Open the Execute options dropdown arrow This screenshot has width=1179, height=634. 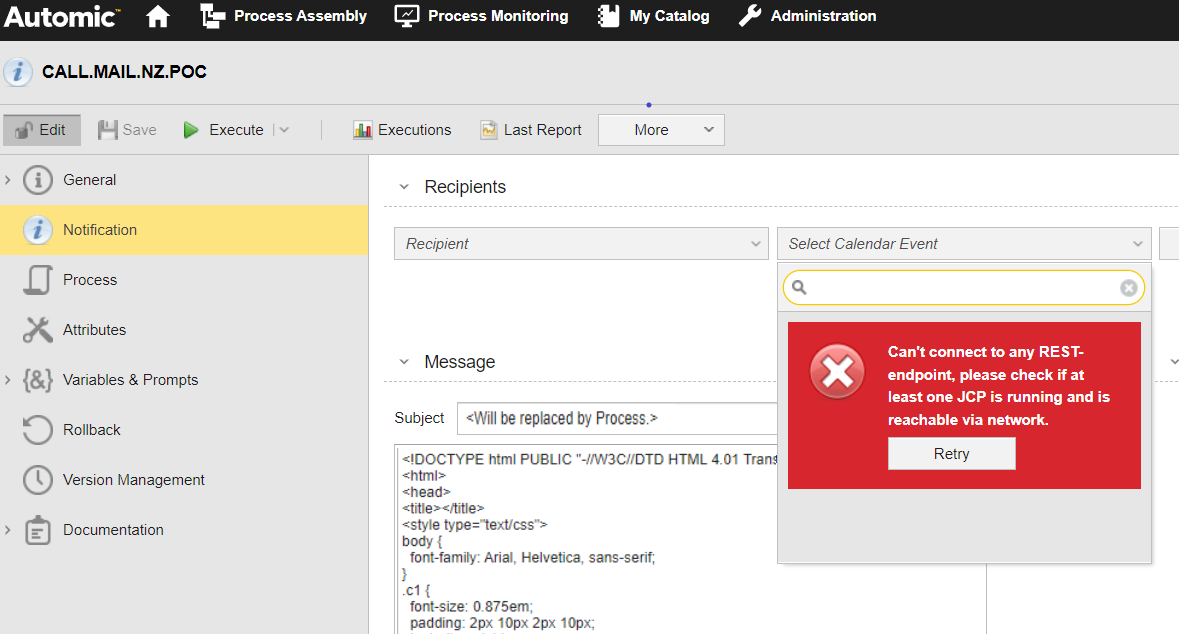point(284,130)
